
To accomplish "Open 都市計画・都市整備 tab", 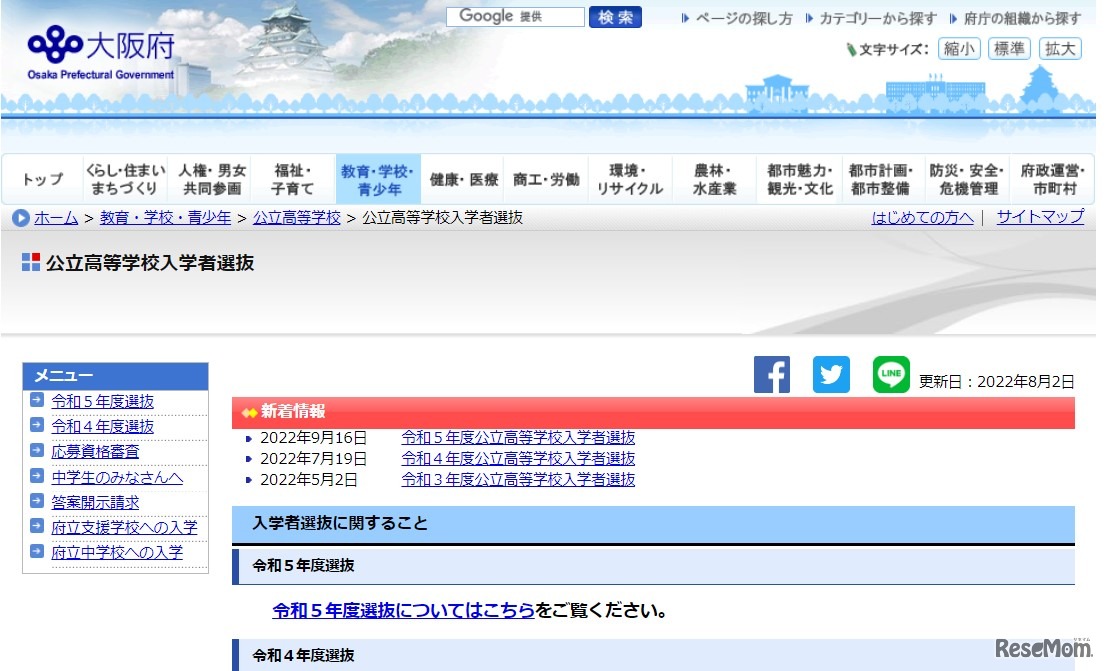I will [882, 179].
